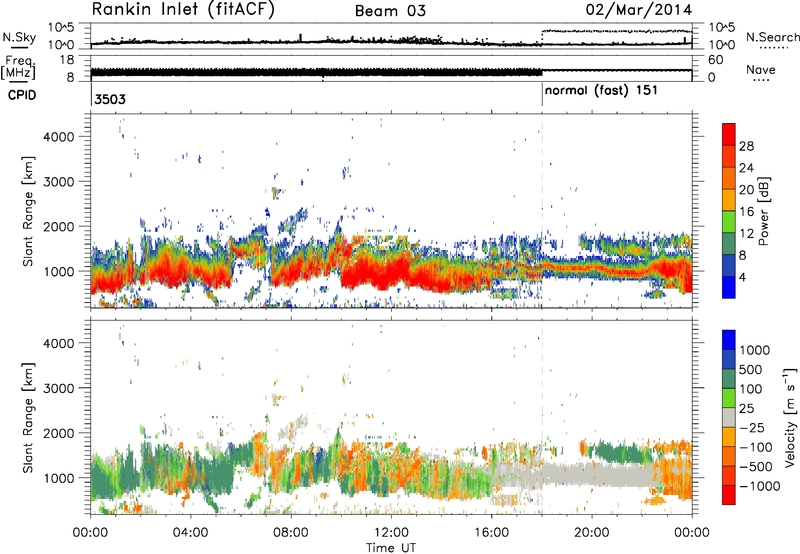This screenshot has height=554, width=800.
Task: Click the '08:00' time axis tick label
Action: (291, 533)
